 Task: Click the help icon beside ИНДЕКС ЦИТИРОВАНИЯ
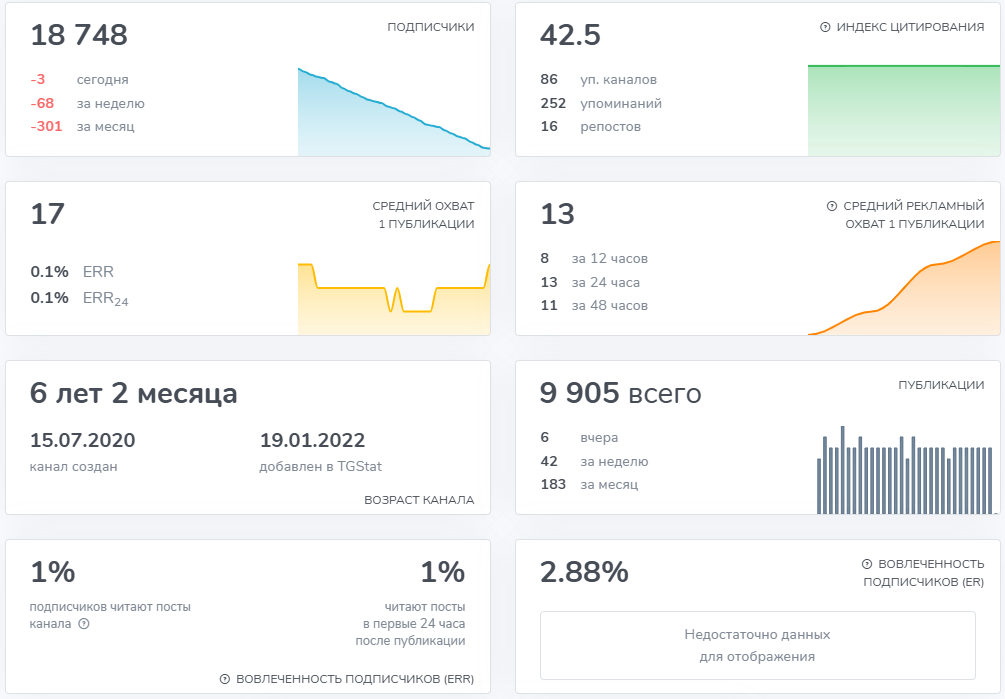(825, 27)
